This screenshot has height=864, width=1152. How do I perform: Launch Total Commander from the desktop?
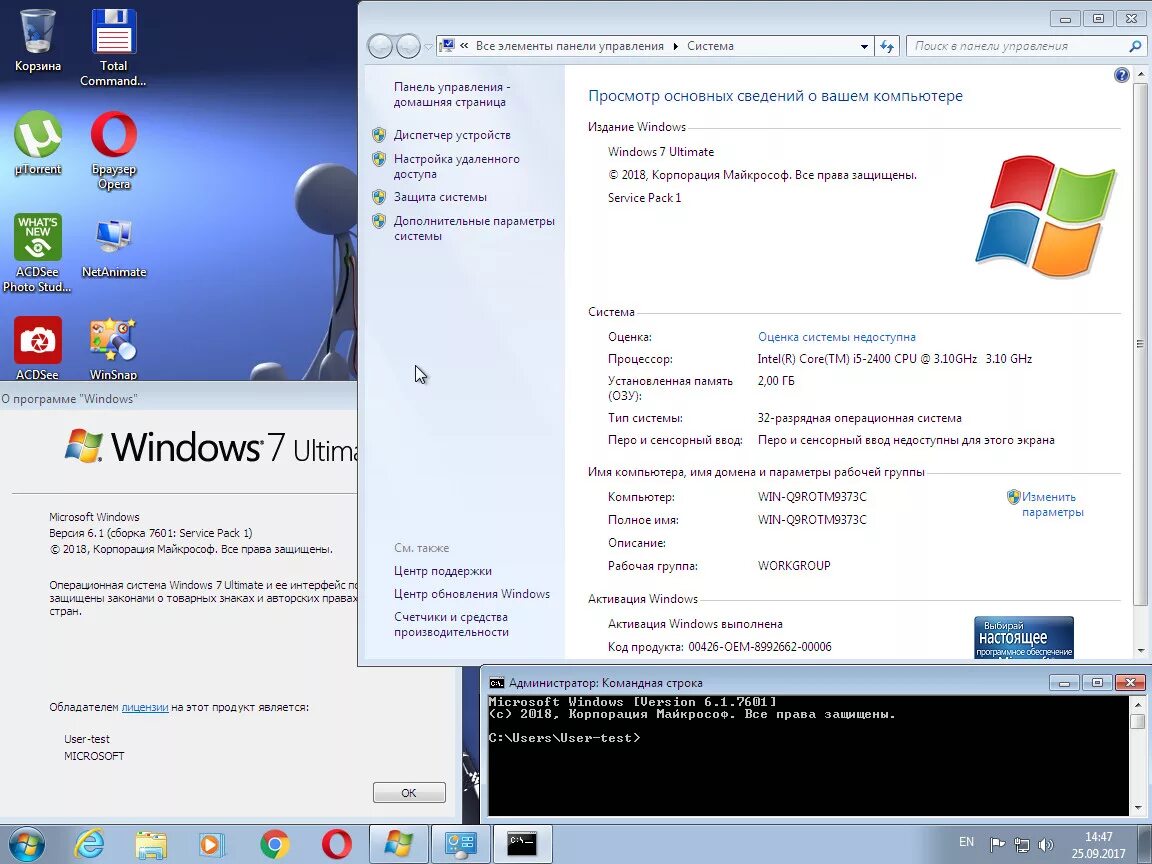113,48
